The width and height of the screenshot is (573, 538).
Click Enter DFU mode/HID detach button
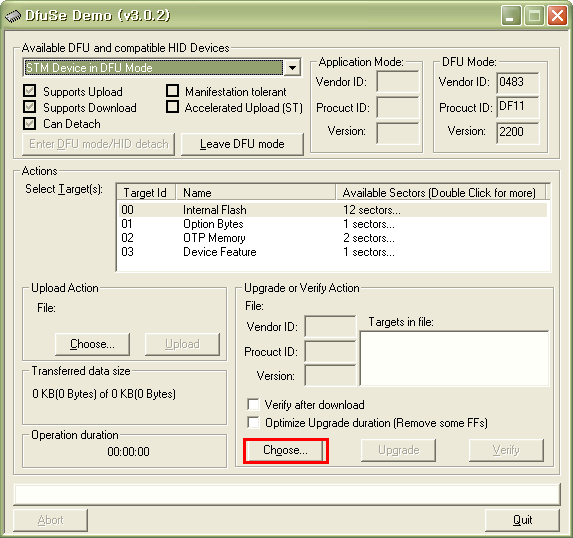coord(99,144)
